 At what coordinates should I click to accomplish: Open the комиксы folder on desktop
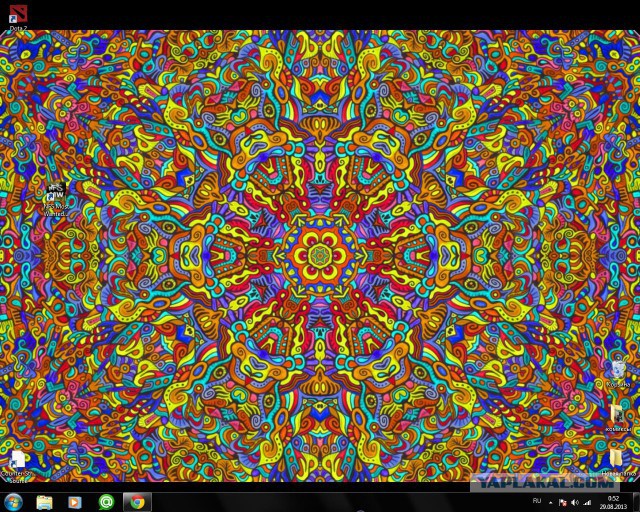coord(618,418)
